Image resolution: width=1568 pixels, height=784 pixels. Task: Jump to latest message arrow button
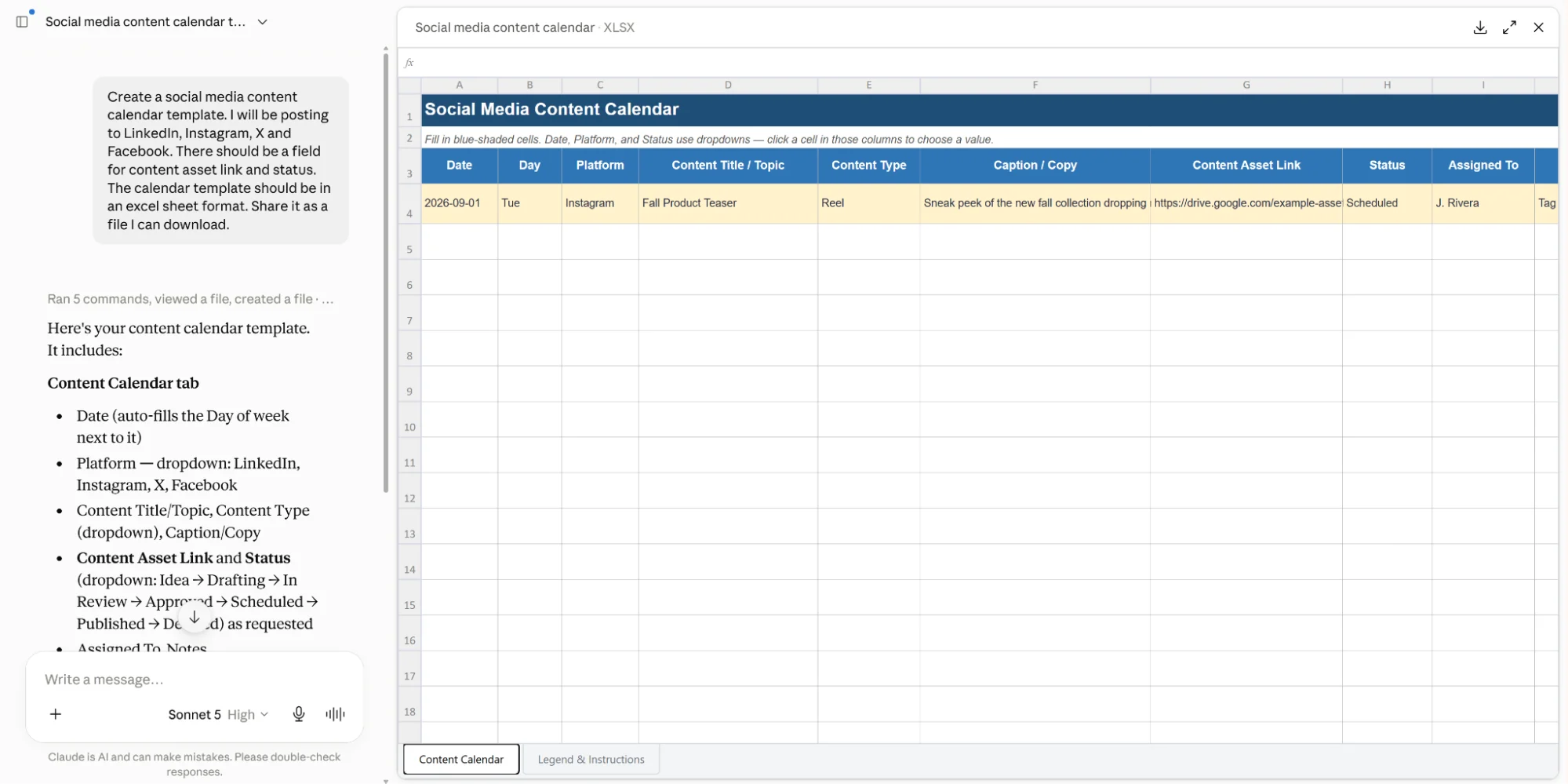pyautogui.click(x=195, y=618)
